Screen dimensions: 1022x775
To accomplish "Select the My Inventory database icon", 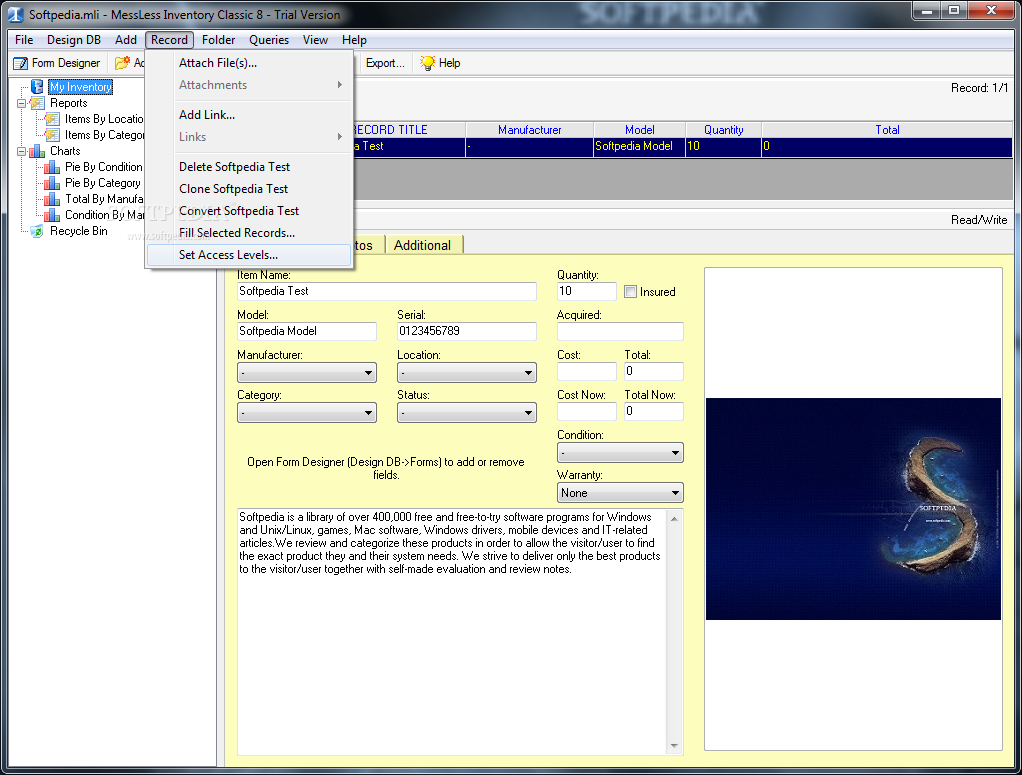I will click(37, 87).
